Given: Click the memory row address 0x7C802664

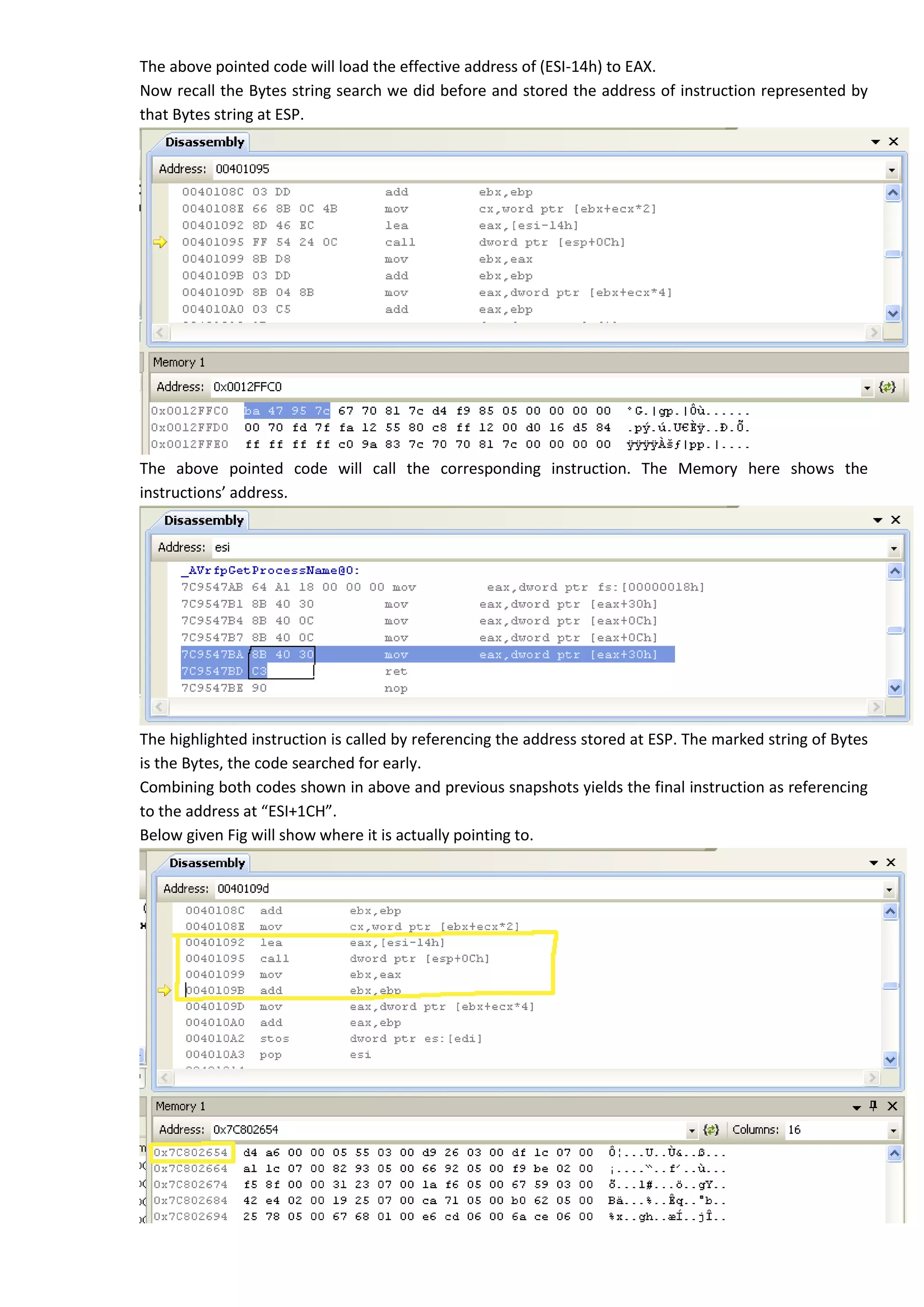Looking at the screenshot, I should (x=190, y=1168).
